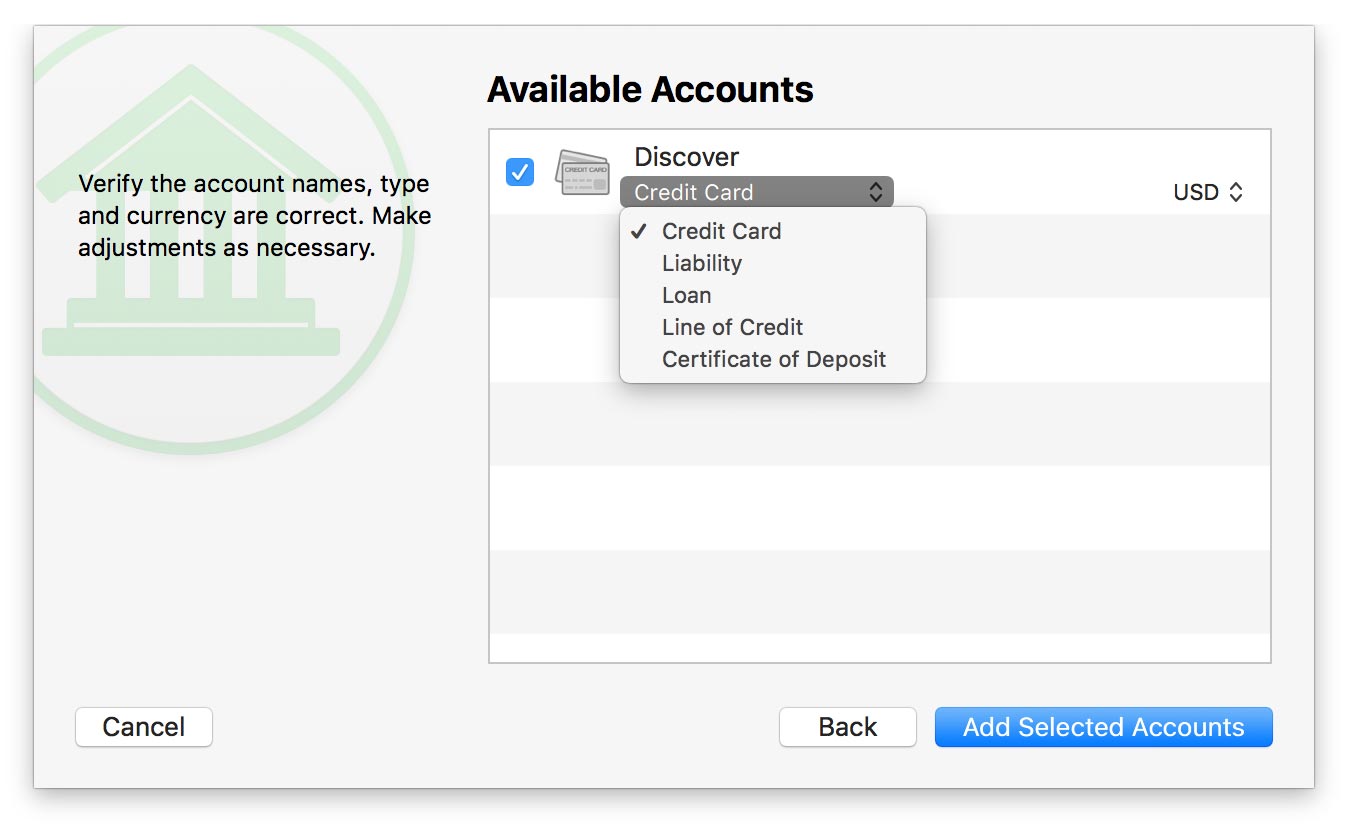Click the arrows next to USD
Screen dimensions: 1348x830
(1236, 192)
